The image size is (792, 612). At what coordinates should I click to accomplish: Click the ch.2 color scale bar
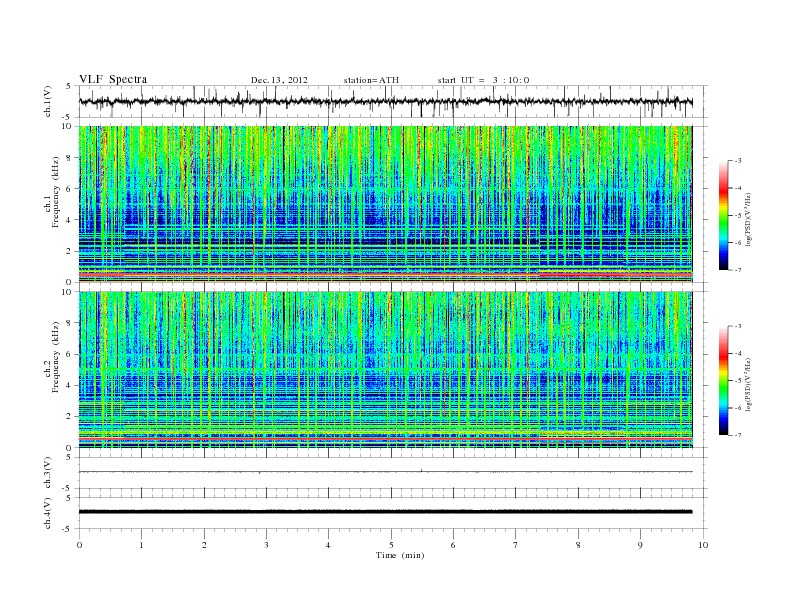[x=723, y=380]
